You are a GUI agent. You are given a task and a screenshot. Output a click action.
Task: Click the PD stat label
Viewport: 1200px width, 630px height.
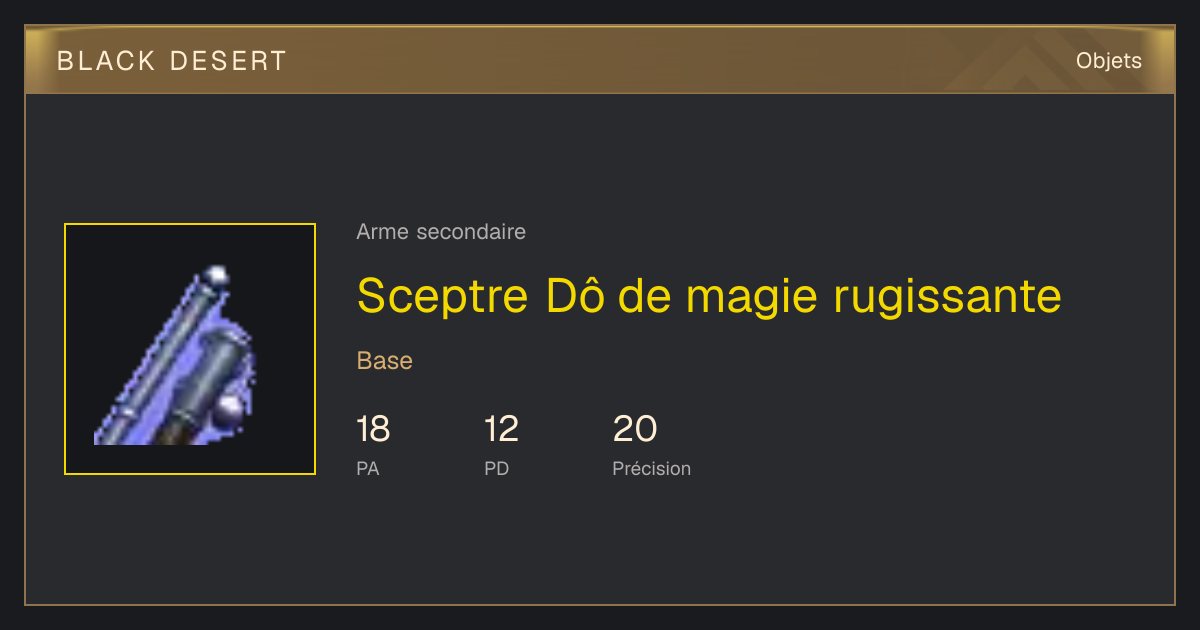coord(497,469)
